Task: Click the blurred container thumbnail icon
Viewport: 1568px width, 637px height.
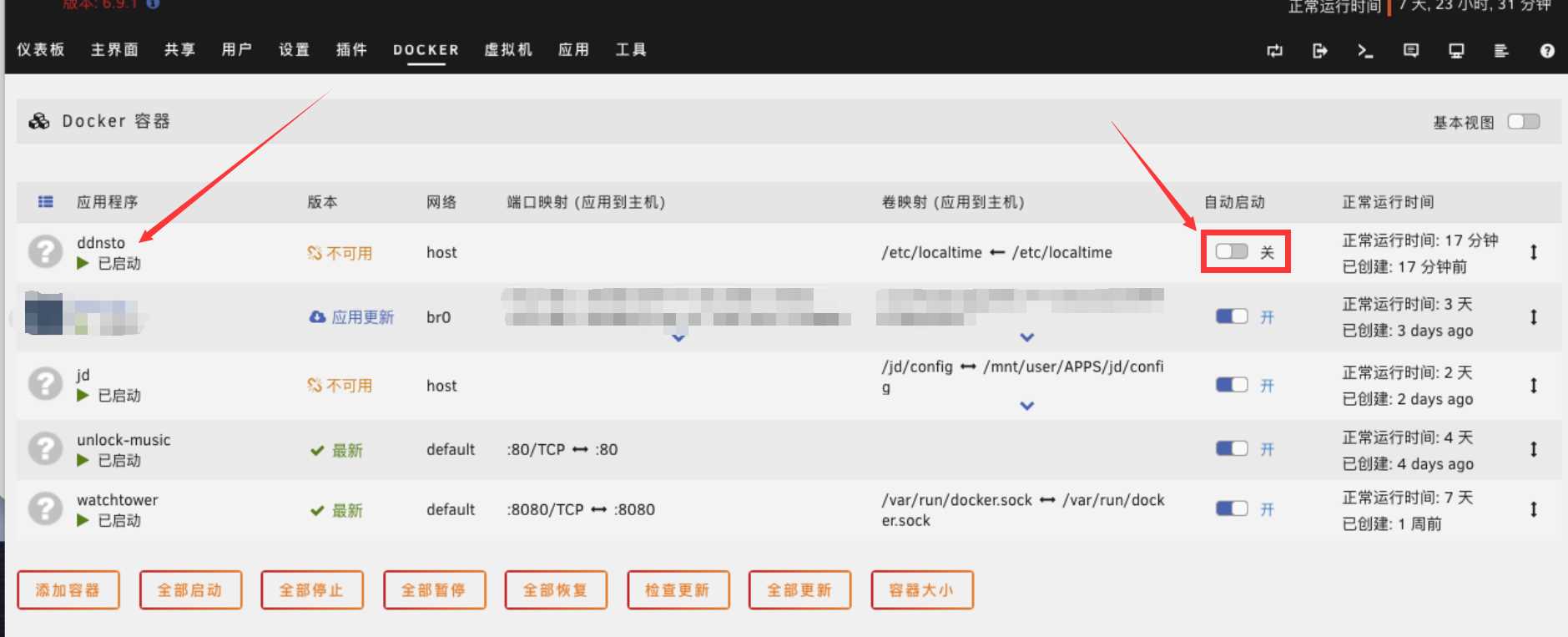Action: point(43,314)
